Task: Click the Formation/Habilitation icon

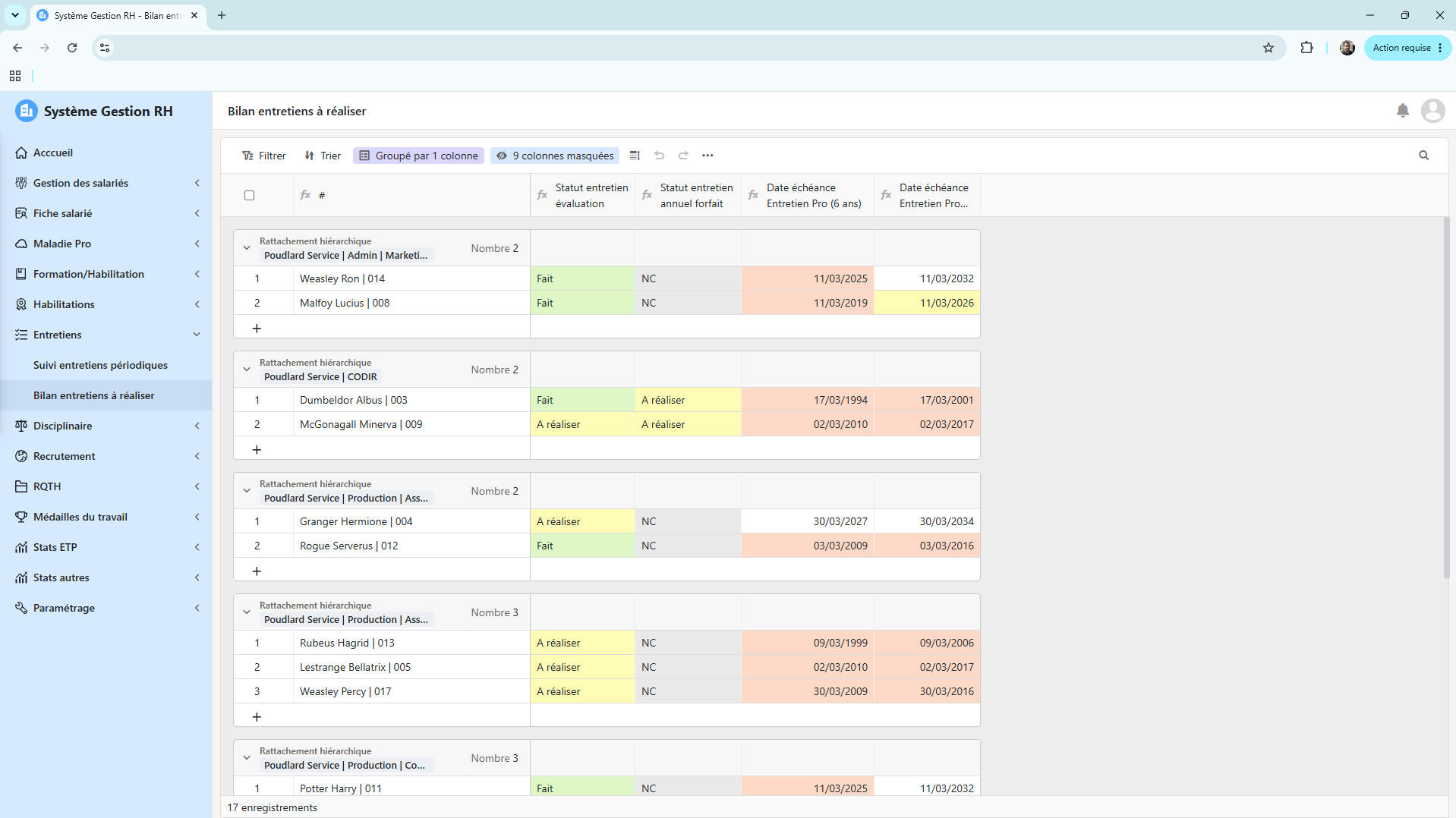Action: point(21,274)
